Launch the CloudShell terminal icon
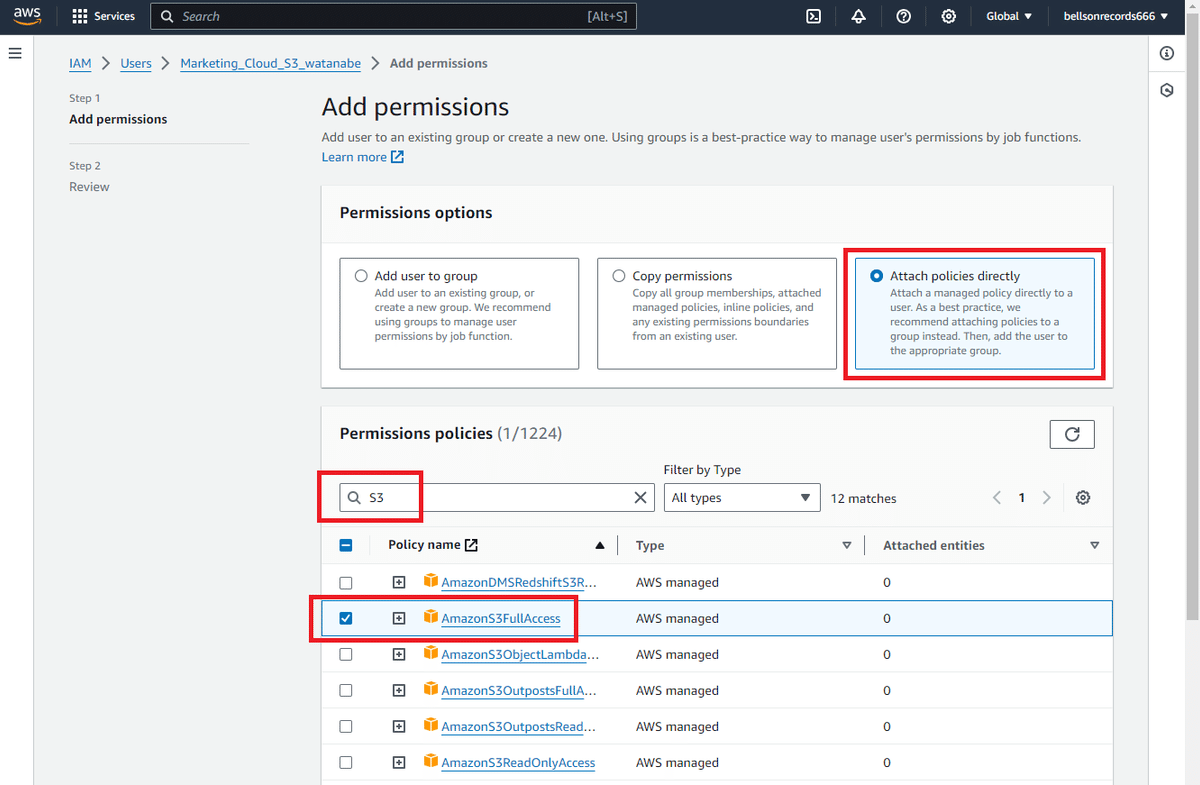The height and width of the screenshot is (785, 1200). (x=814, y=16)
